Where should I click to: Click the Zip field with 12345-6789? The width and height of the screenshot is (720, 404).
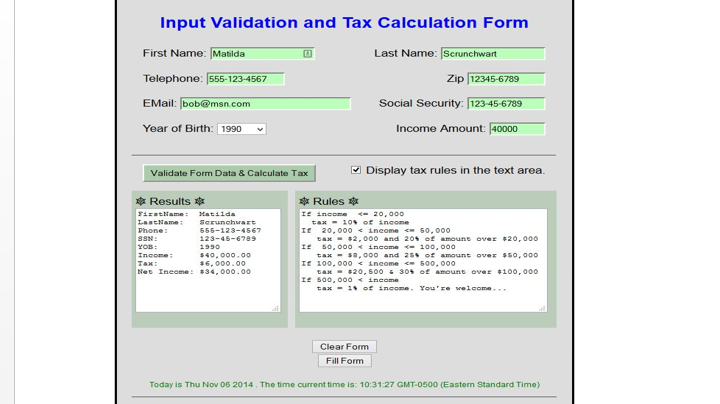pyautogui.click(x=506, y=79)
